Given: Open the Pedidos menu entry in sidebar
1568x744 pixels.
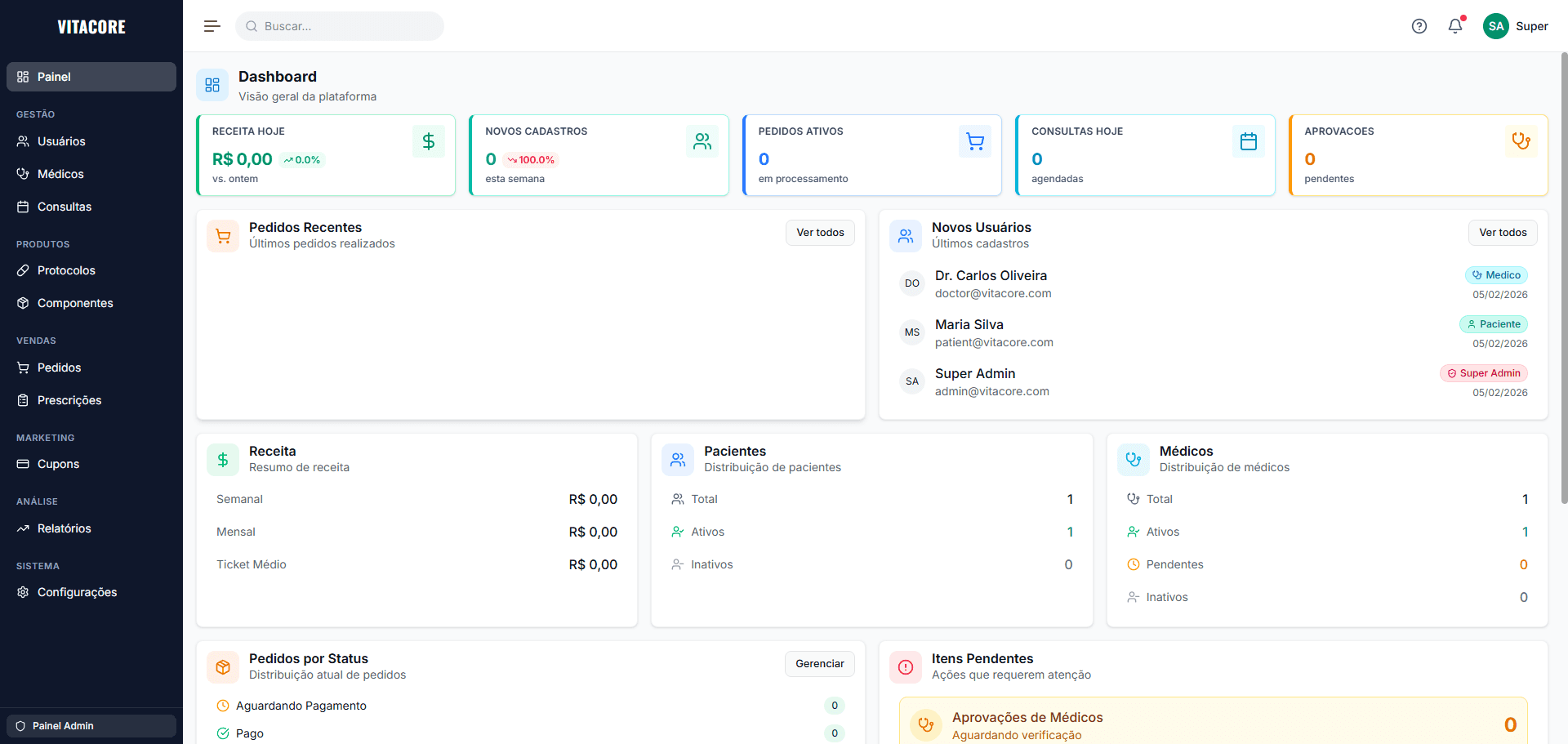Looking at the screenshot, I should [58, 368].
